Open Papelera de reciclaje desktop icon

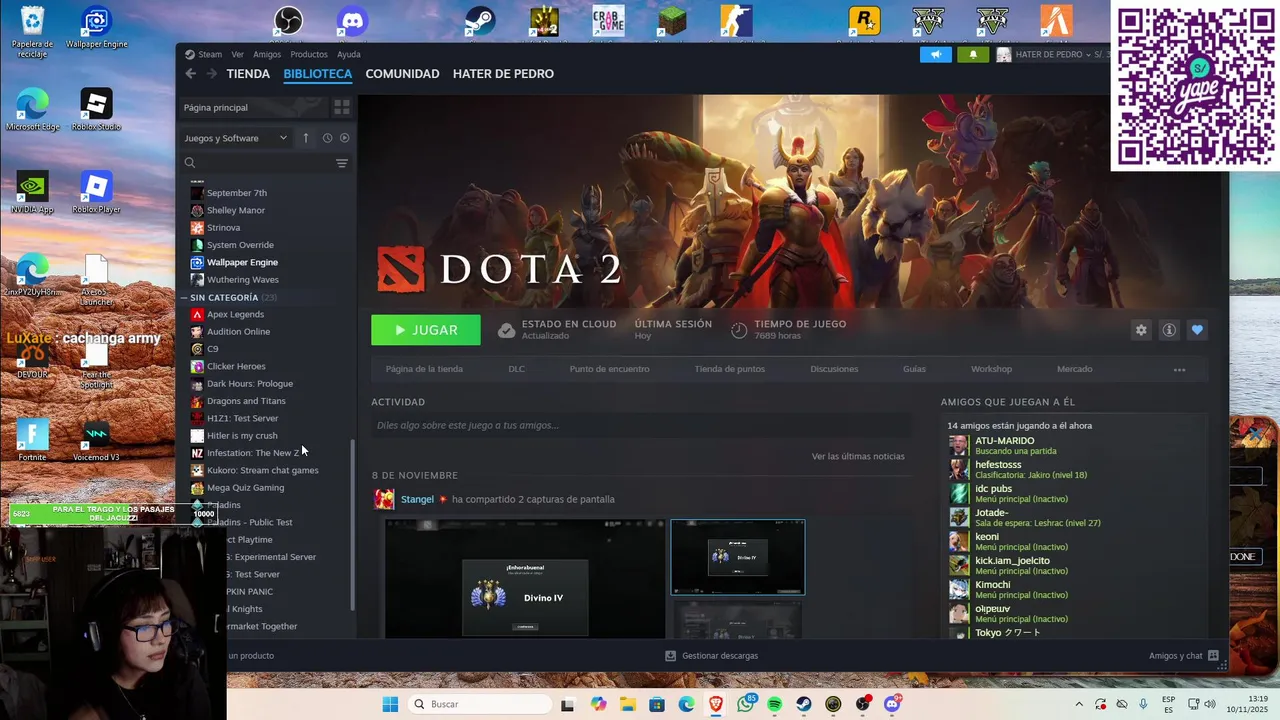click(32, 30)
